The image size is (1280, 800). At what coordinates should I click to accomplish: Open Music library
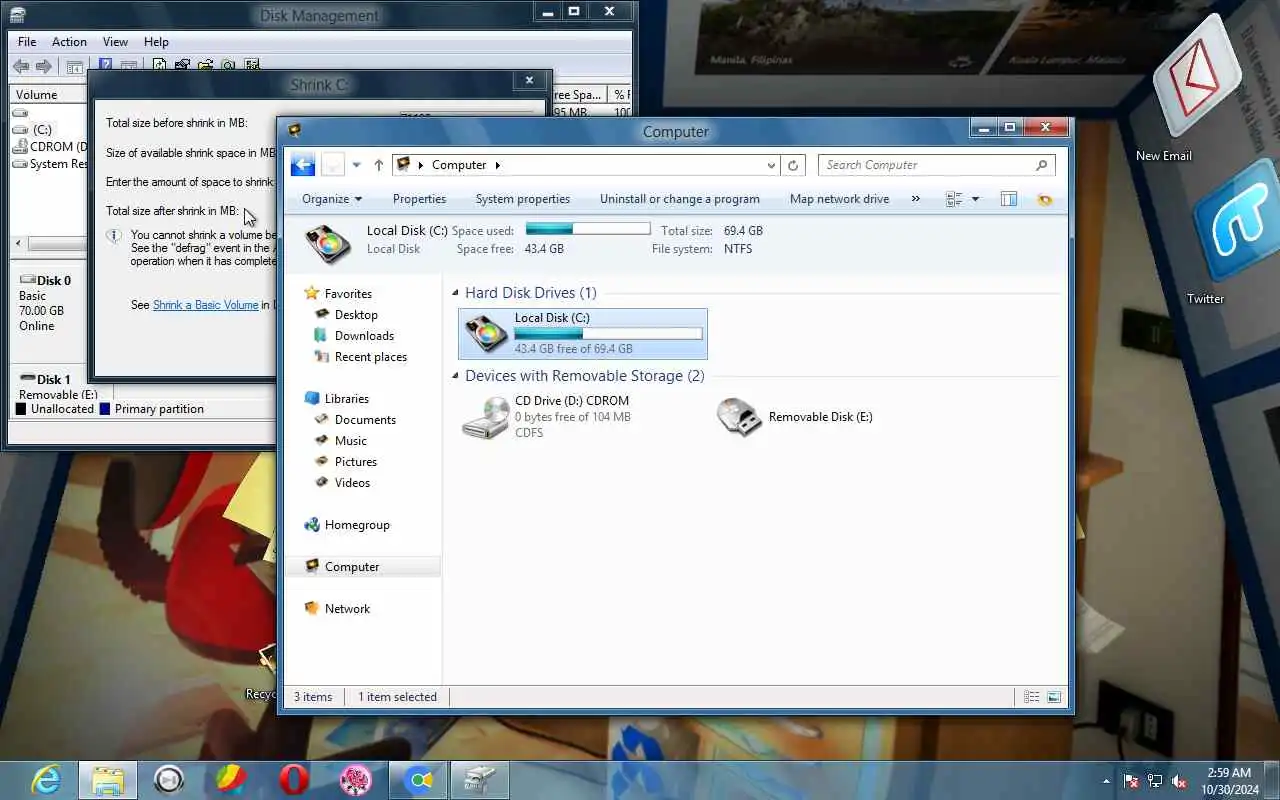(350, 440)
